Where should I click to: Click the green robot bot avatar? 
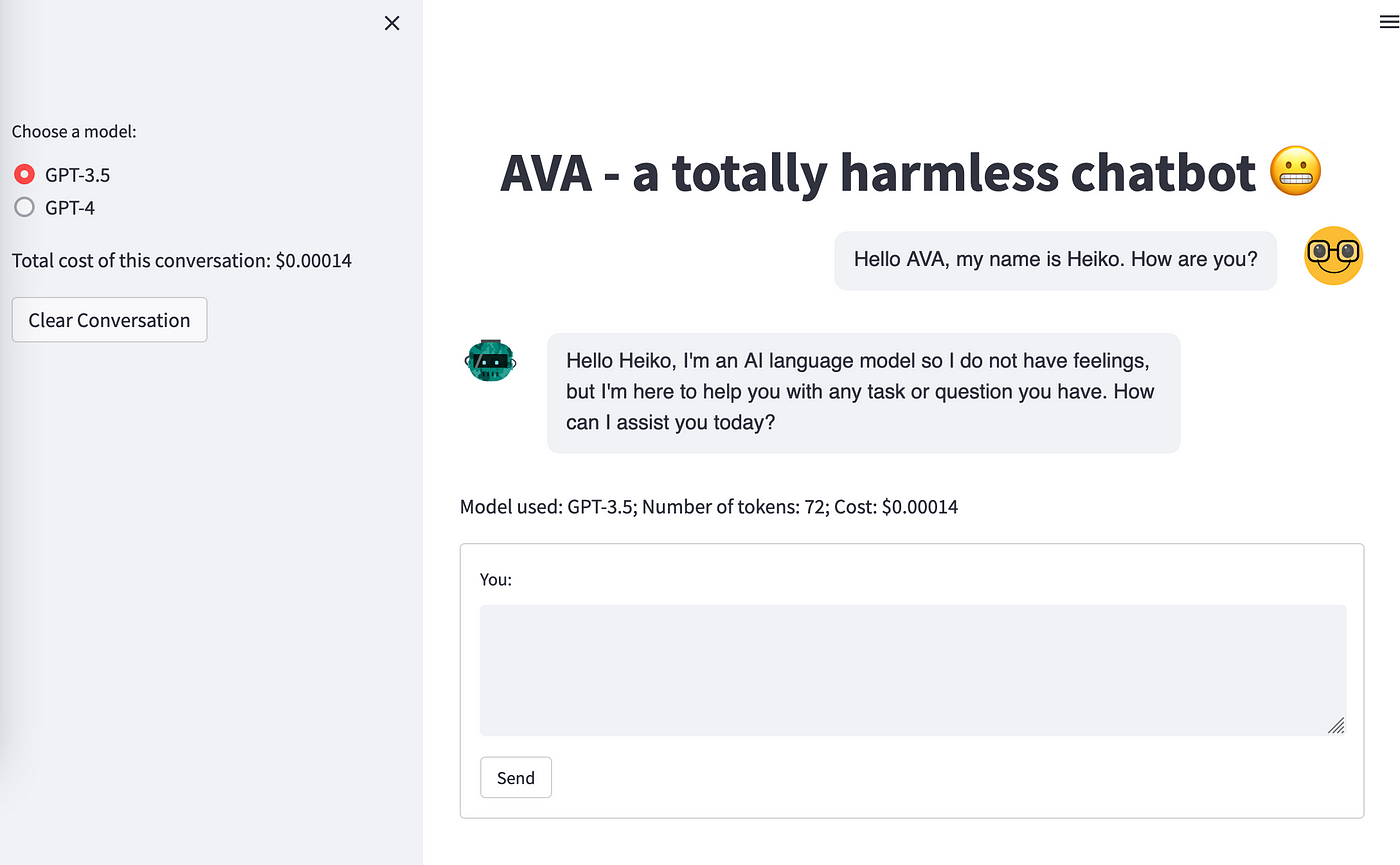click(x=491, y=360)
